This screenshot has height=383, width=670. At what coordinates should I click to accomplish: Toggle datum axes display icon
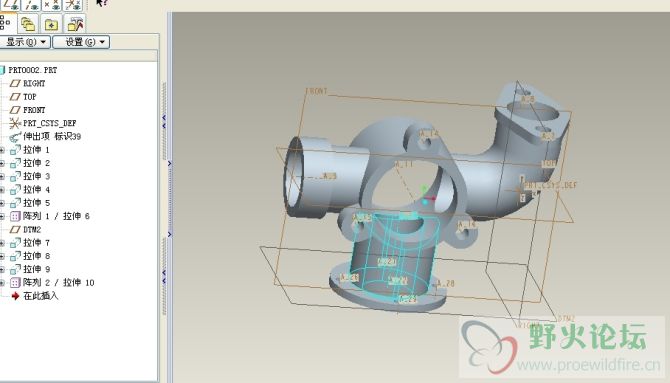tap(32, 4)
